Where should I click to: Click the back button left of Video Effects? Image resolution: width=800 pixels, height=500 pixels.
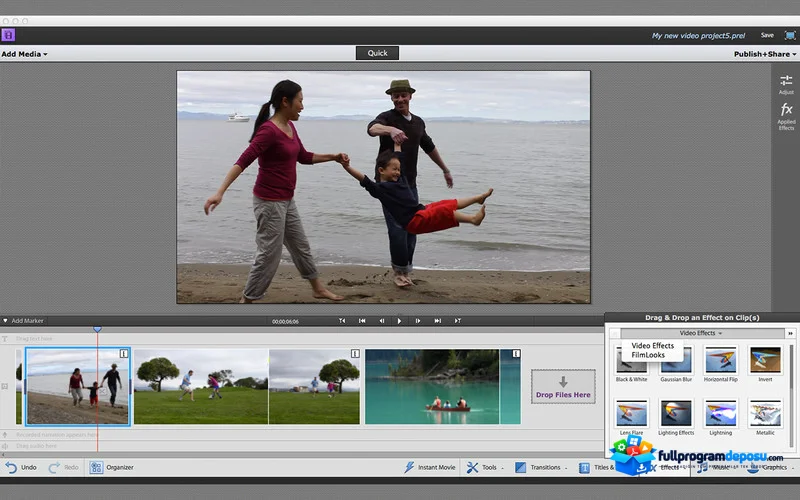[615, 333]
